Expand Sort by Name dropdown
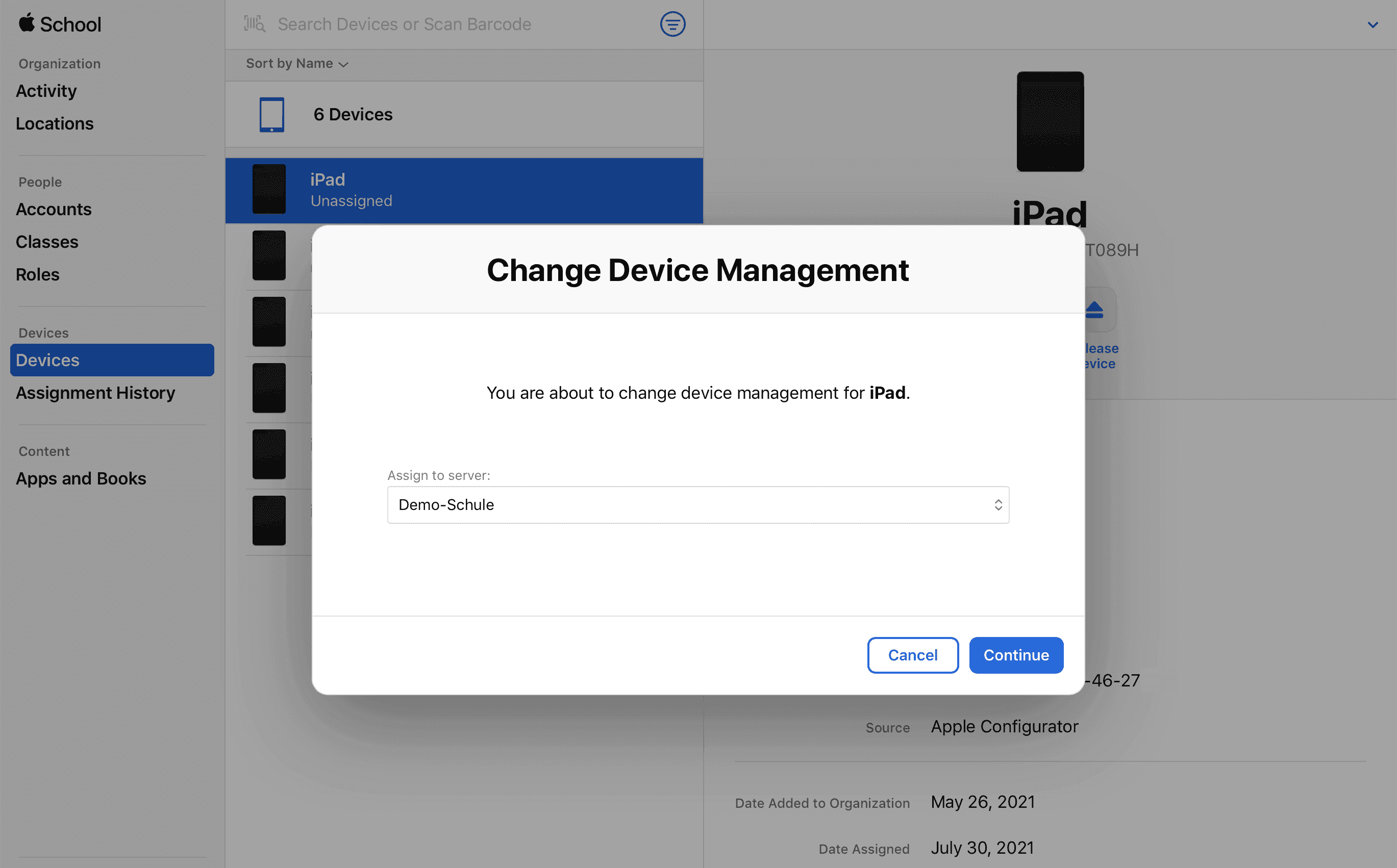Viewport: 1397px width, 868px height. click(296, 64)
